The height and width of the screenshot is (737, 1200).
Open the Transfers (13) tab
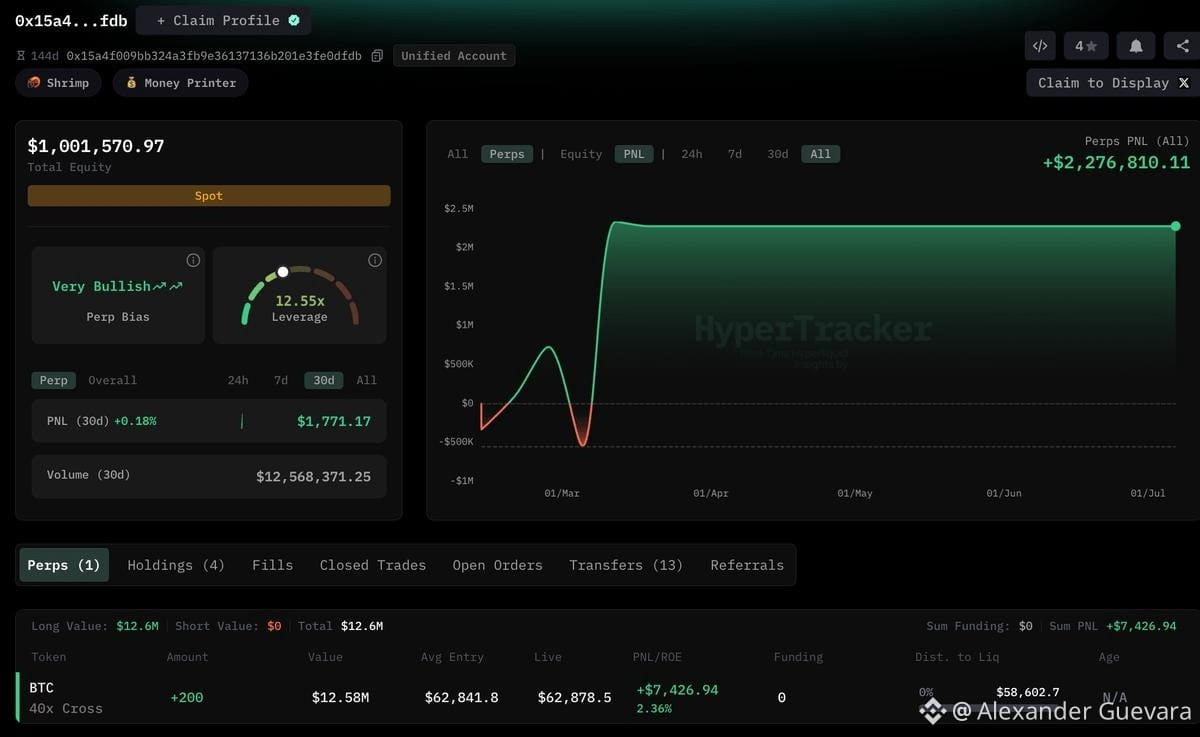click(626, 565)
